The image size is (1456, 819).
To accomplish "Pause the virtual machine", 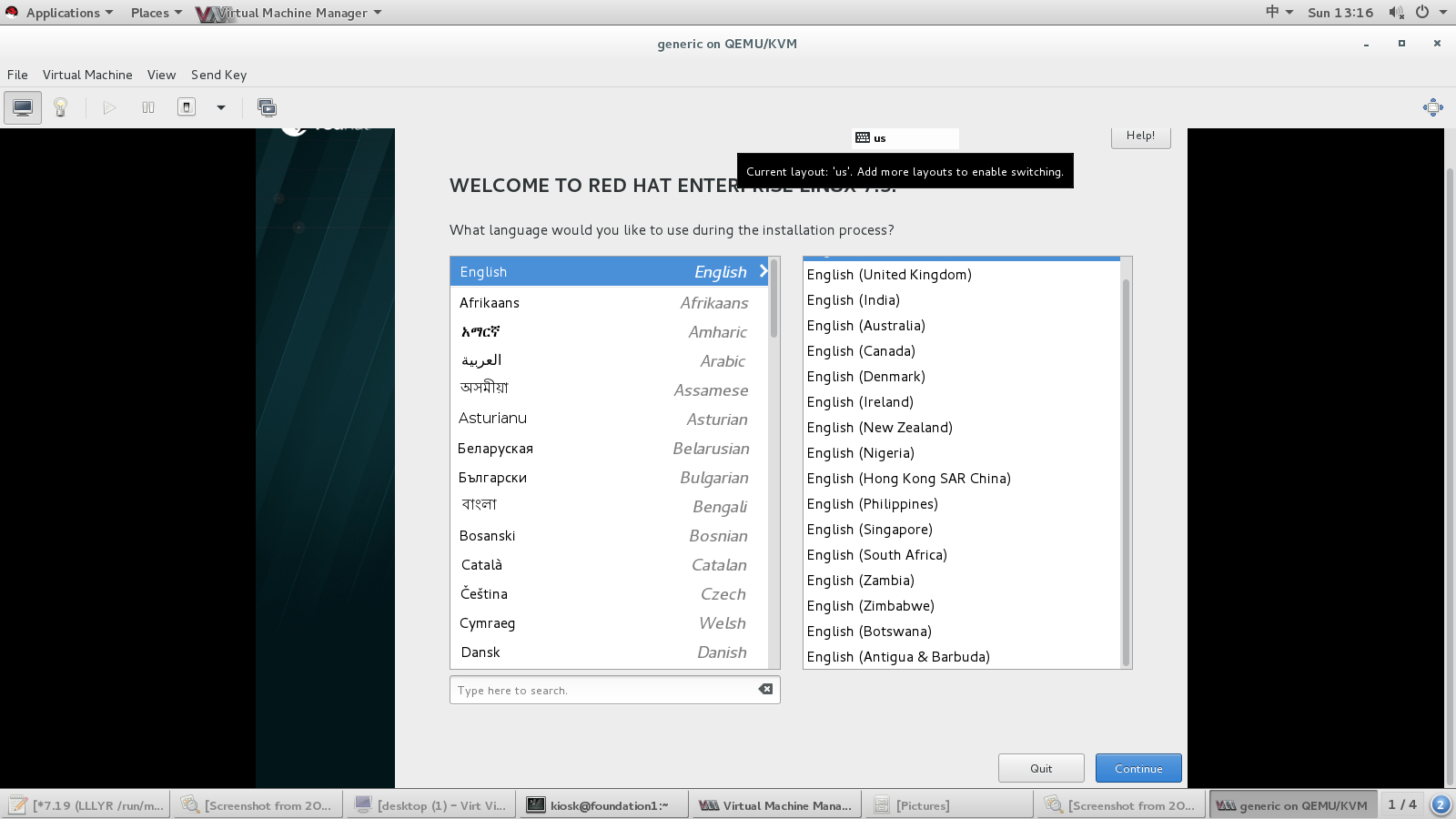I will point(148,107).
